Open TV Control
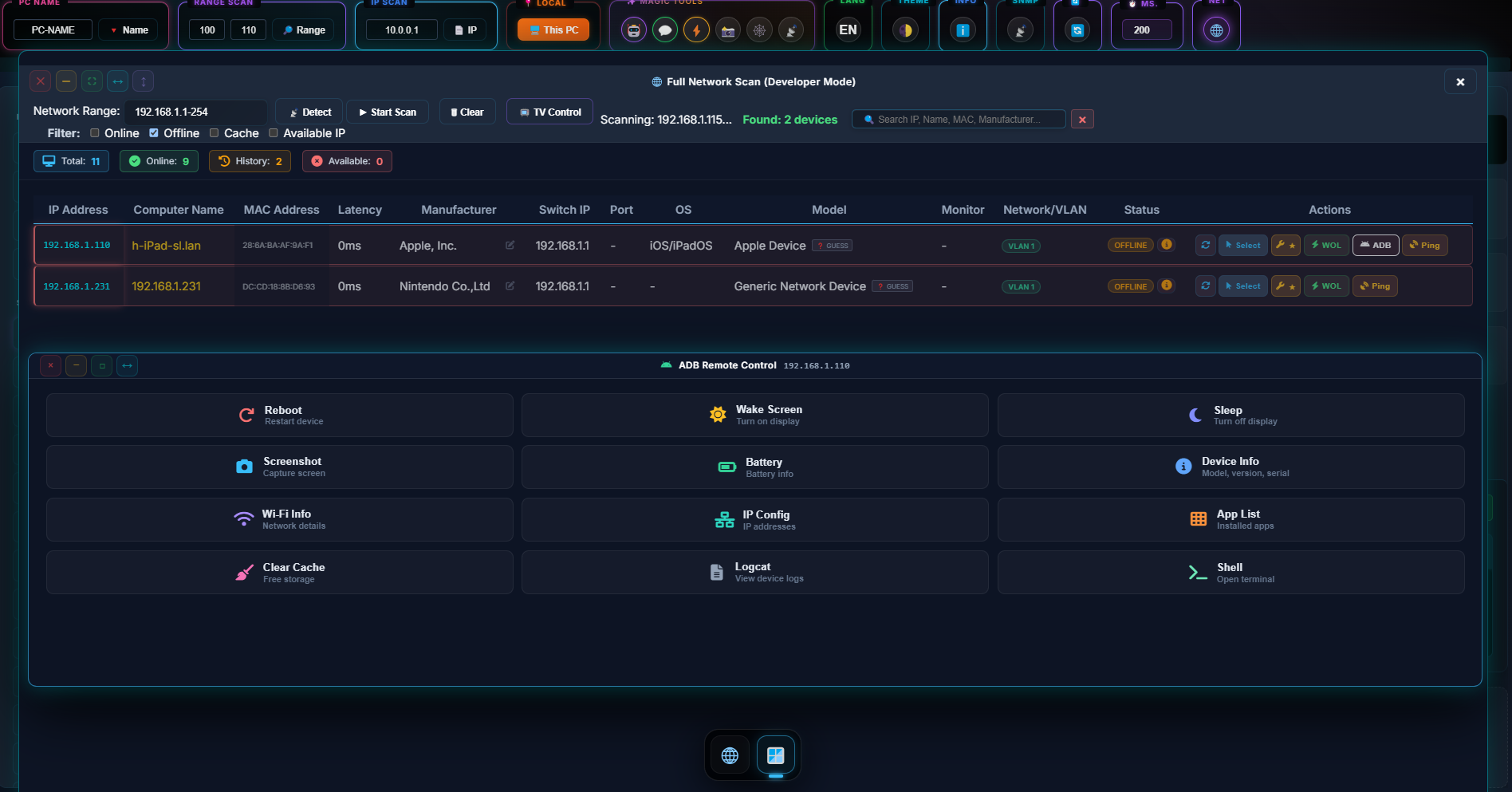Image resolution: width=1512 pixels, height=792 pixels. pos(550,112)
